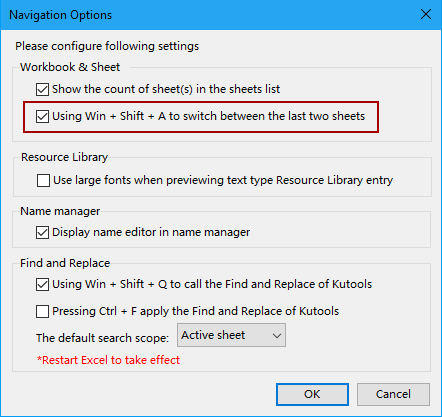Toggle the Win + Shift + Q Find and Replace checkbox
This screenshot has width=442, height=417.
[x=42, y=285]
